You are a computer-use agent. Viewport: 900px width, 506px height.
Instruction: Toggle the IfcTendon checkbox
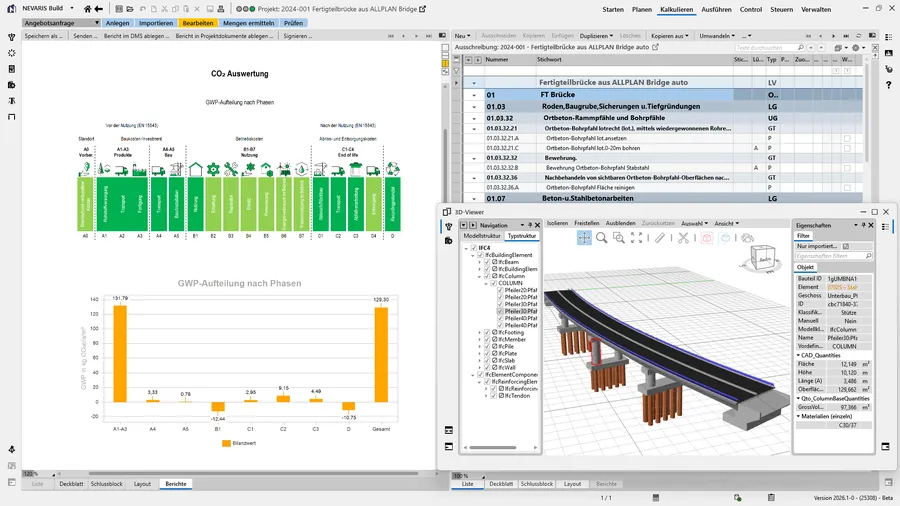[494, 396]
